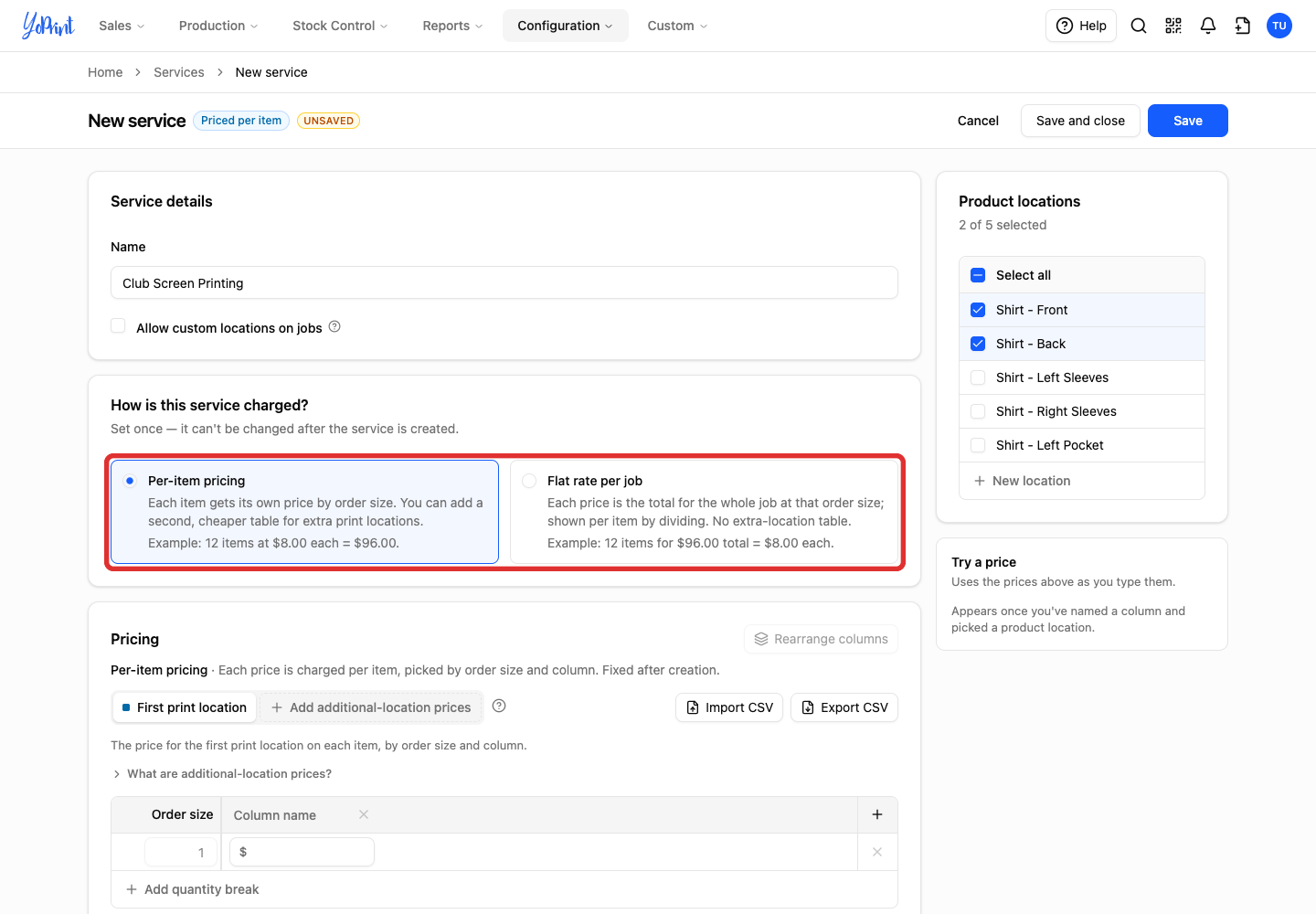Open the QR code scanner icon
Image resolution: width=1316 pixels, height=914 pixels.
[1173, 26]
